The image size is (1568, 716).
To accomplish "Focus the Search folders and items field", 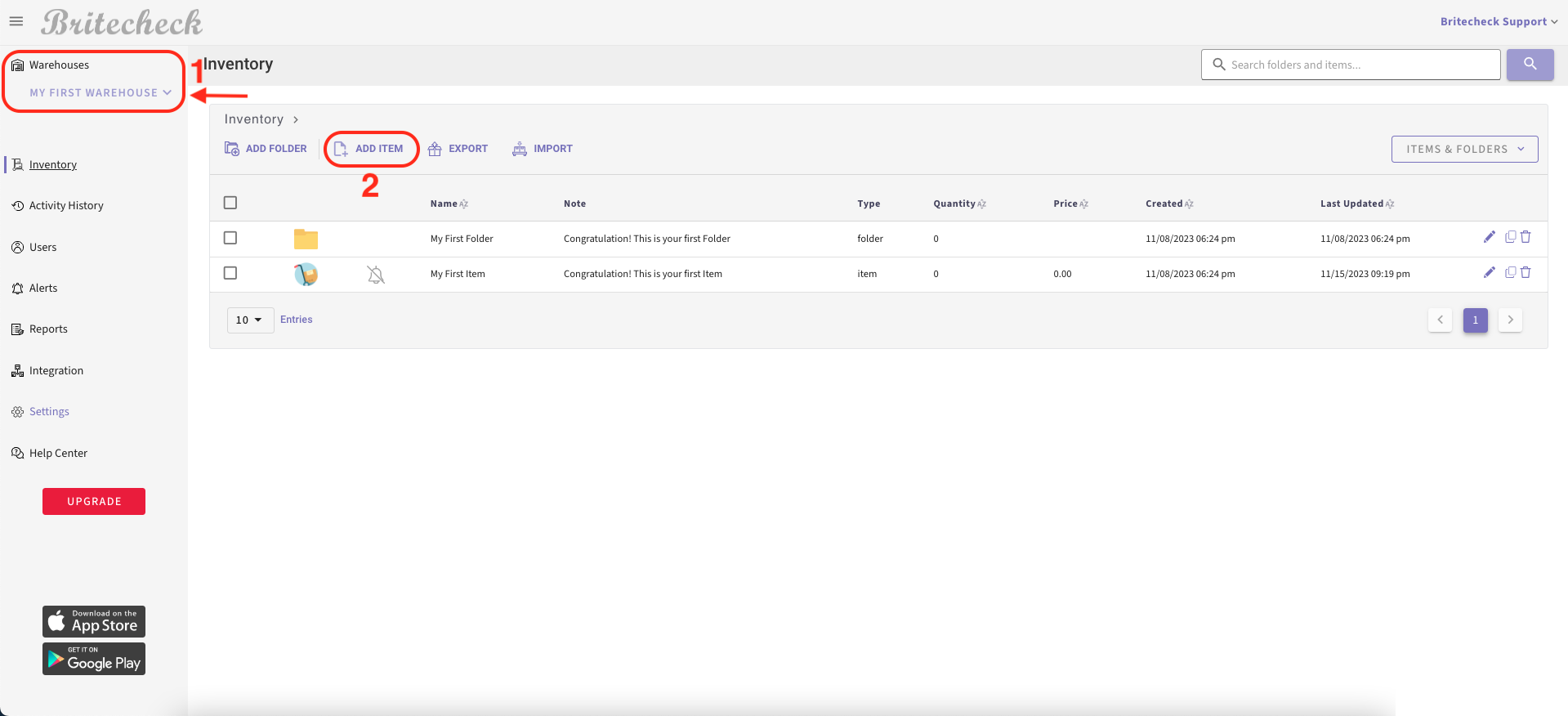I will (1351, 65).
